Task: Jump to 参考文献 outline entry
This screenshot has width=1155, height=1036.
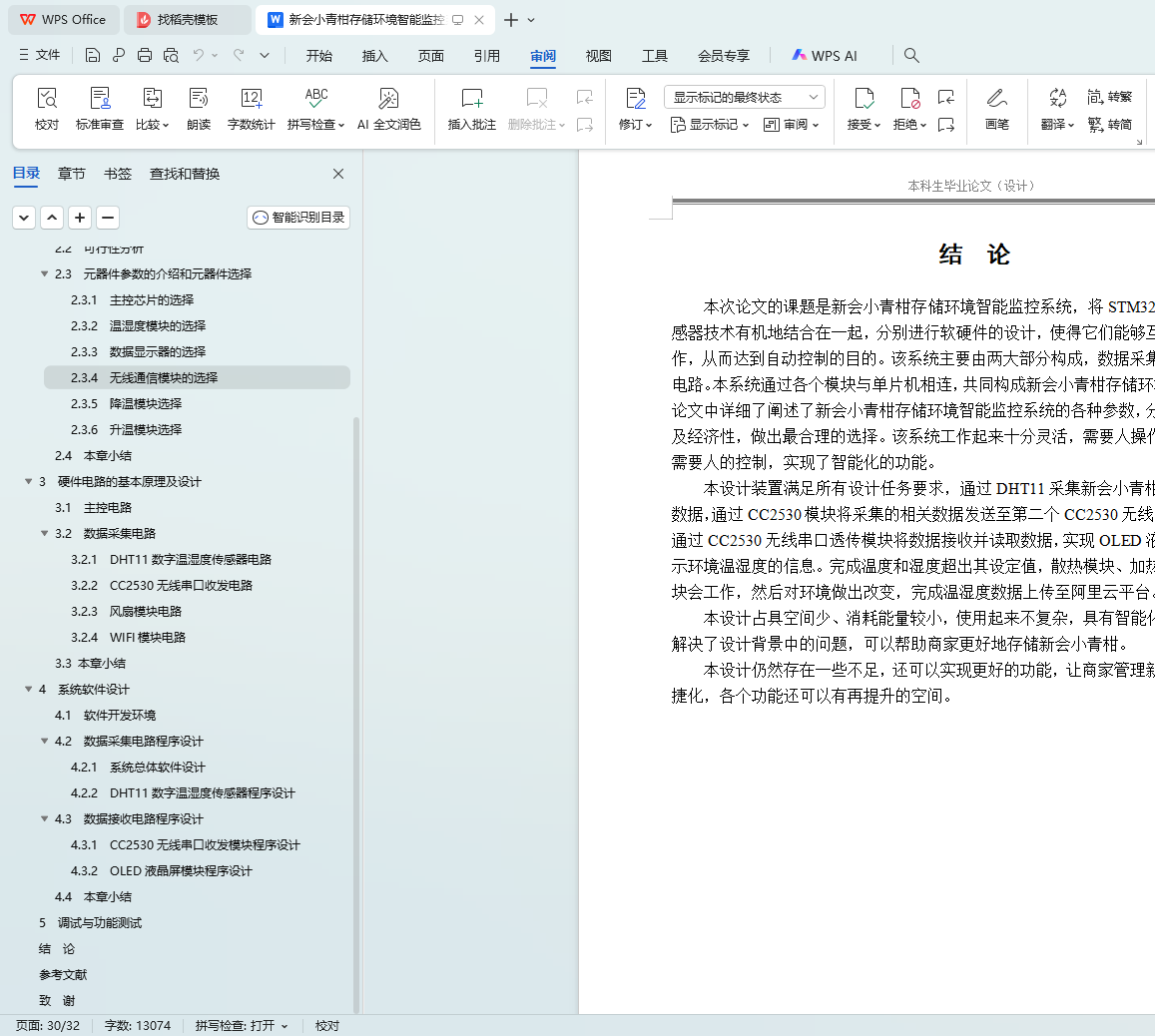Action: click(x=63, y=975)
